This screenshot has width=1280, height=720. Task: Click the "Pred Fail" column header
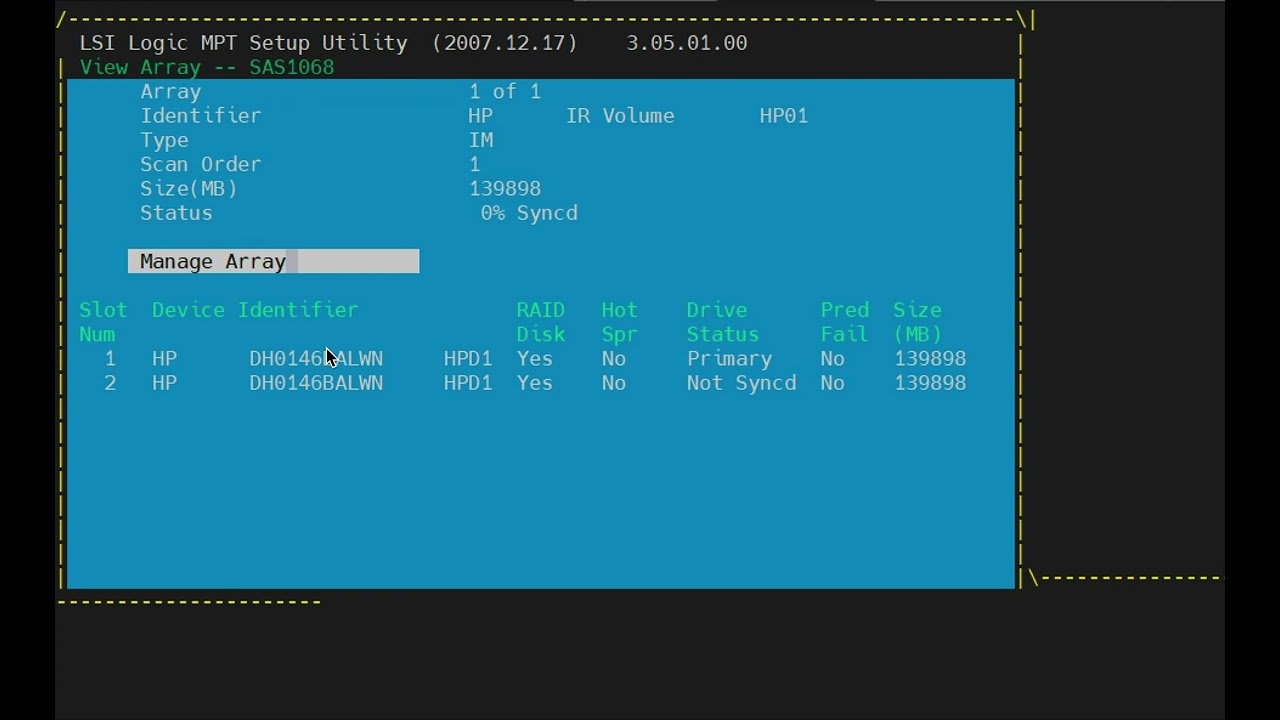(845, 322)
